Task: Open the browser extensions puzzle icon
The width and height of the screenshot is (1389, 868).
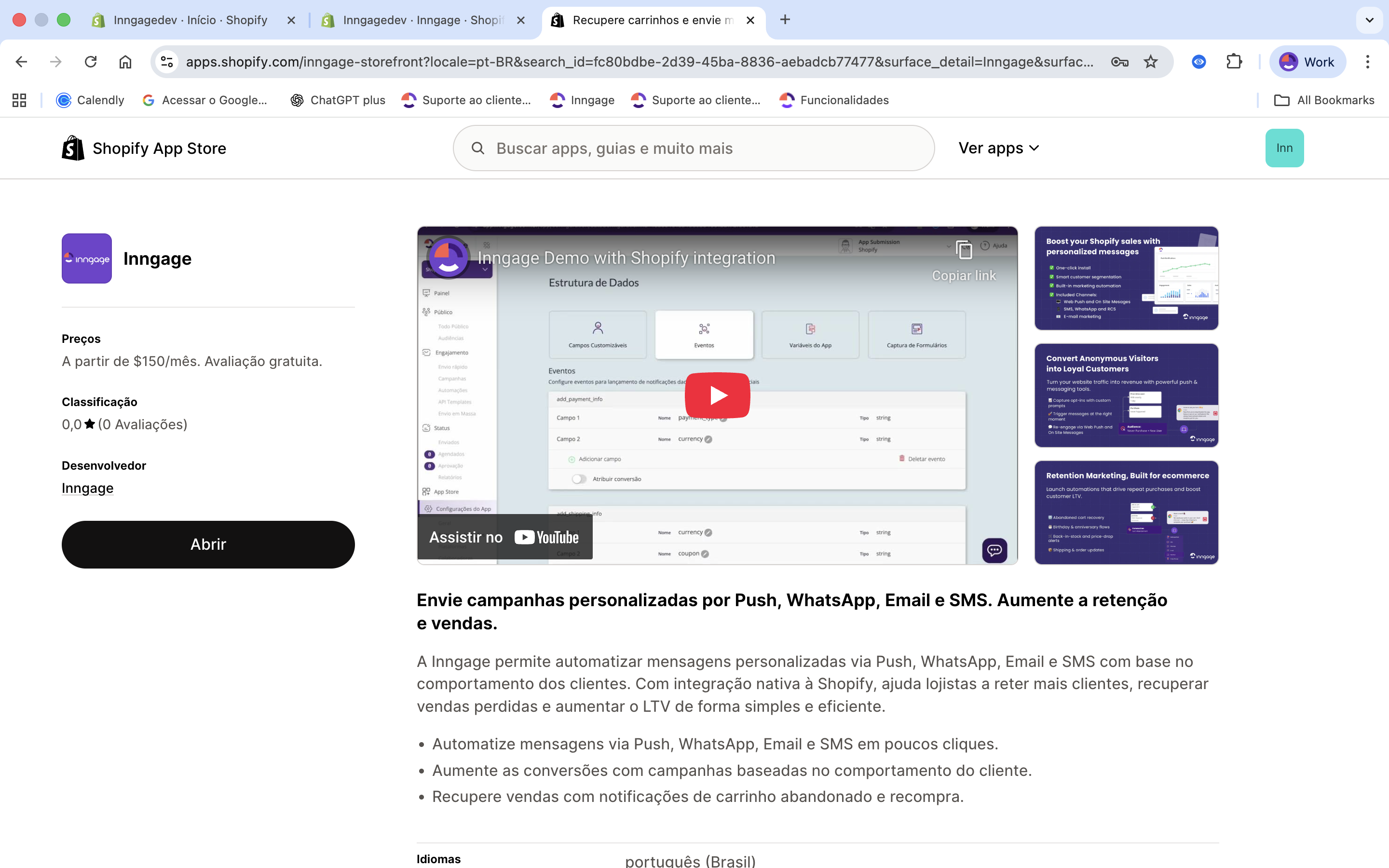Action: click(x=1233, y=62)
